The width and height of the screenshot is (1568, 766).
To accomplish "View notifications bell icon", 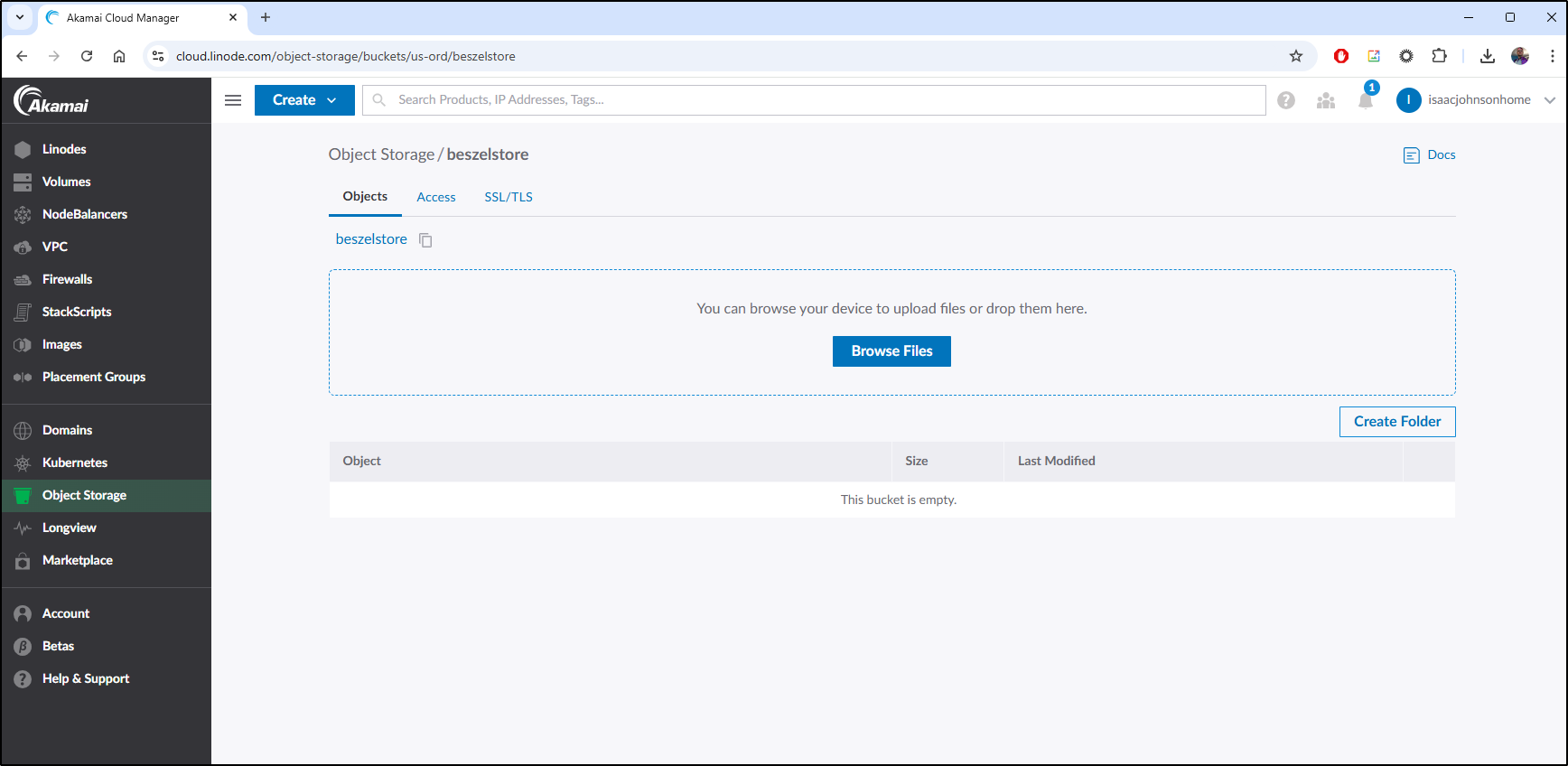I will (1366, 100).
